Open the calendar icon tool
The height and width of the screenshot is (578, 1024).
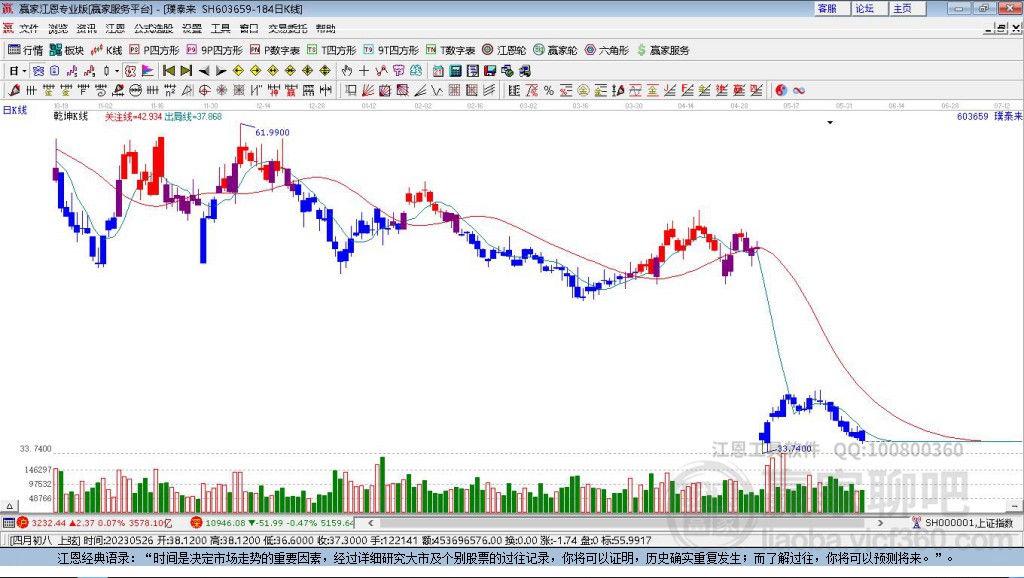pos(438,71)
